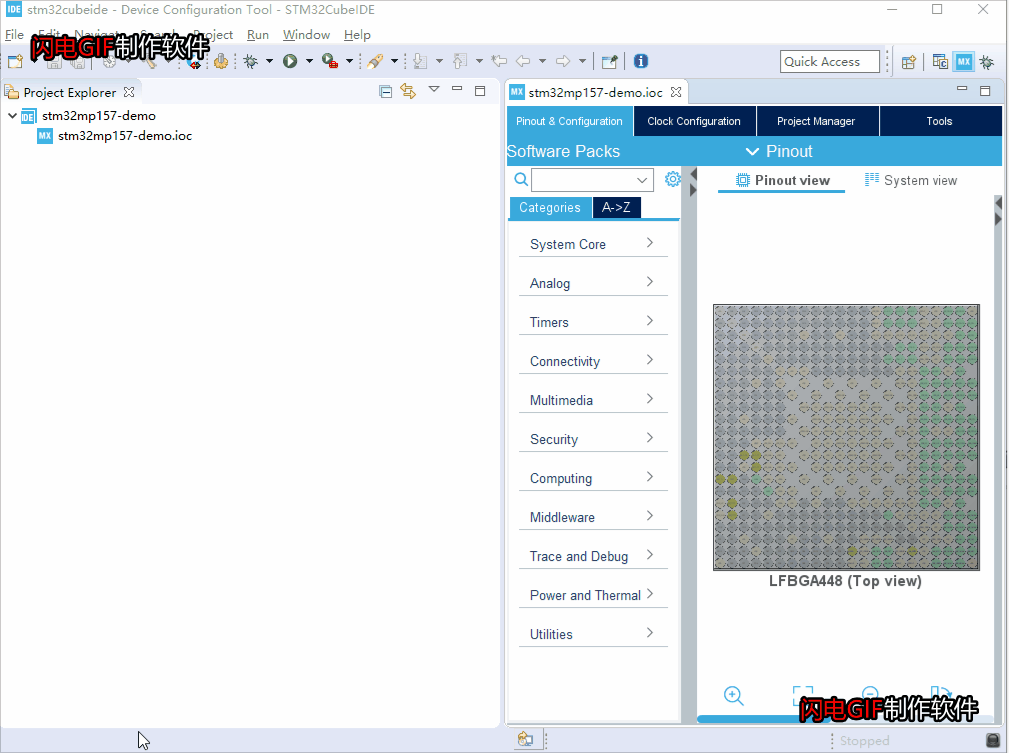
Task: Maximize the ioc editor area
Action: [x=985, y=91]
